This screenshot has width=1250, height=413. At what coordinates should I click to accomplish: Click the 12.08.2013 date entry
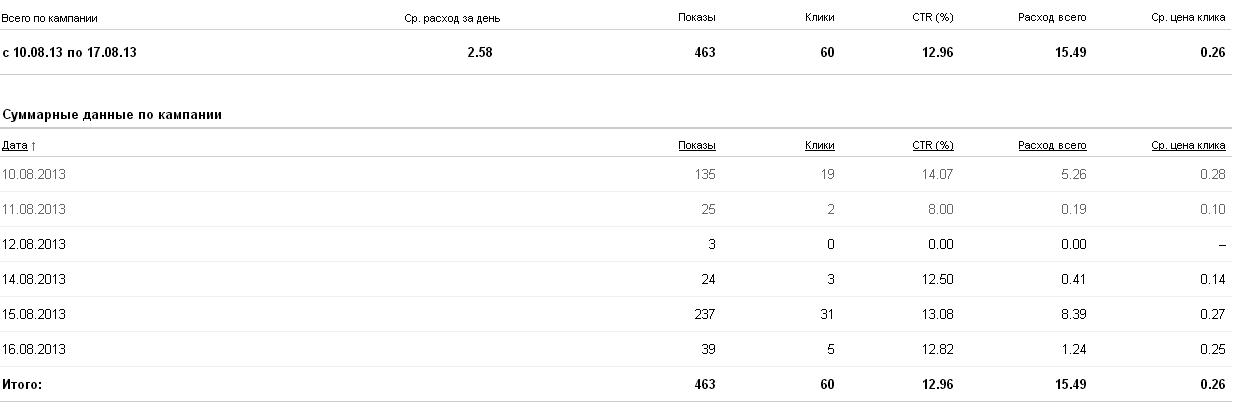pos(34,245)
